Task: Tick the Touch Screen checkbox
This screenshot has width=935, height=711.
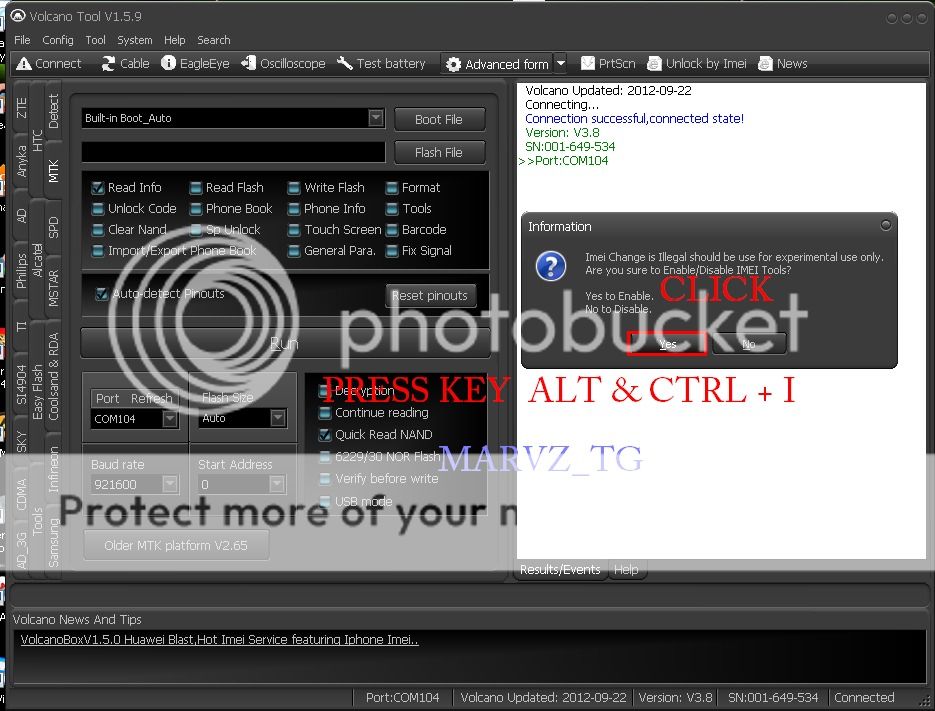Action: click(x=293, y=230)
